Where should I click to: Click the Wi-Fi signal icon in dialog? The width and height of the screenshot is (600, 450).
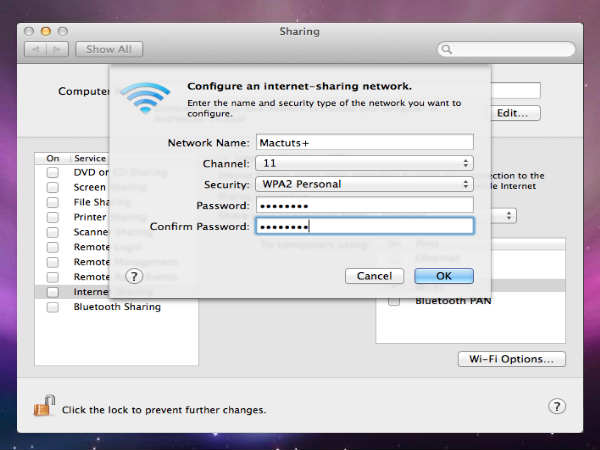coord(146,97)
